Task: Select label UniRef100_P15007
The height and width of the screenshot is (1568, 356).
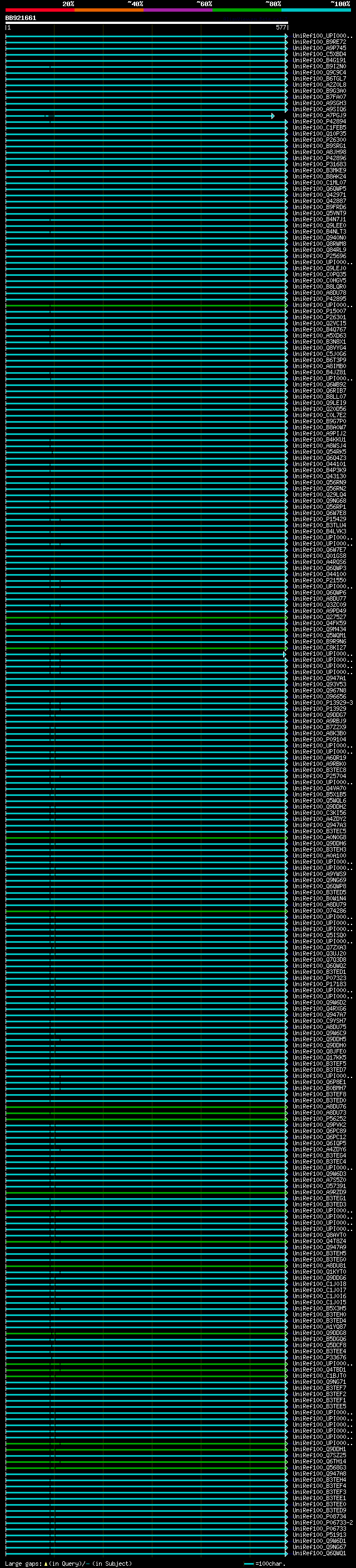Action: point(319,311)
